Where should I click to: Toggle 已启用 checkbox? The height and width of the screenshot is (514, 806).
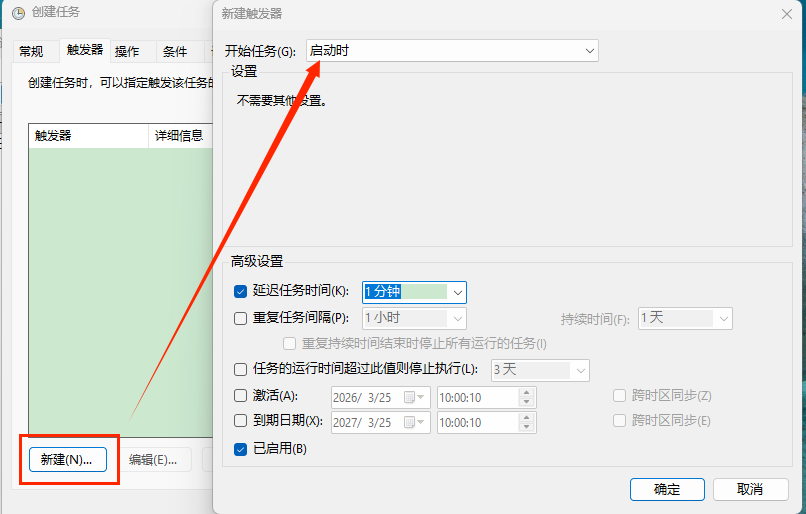pos(241,449)
